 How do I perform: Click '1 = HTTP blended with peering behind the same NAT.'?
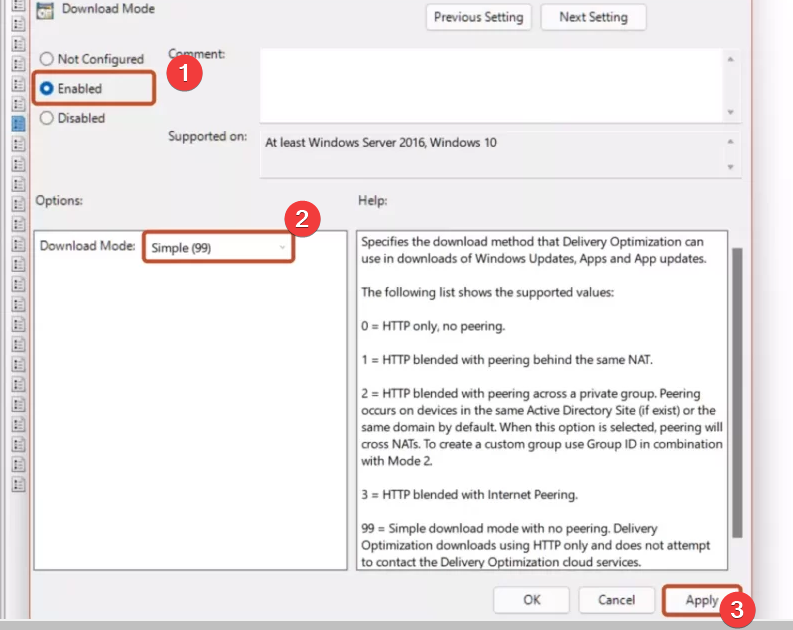(x=507, y=359)
